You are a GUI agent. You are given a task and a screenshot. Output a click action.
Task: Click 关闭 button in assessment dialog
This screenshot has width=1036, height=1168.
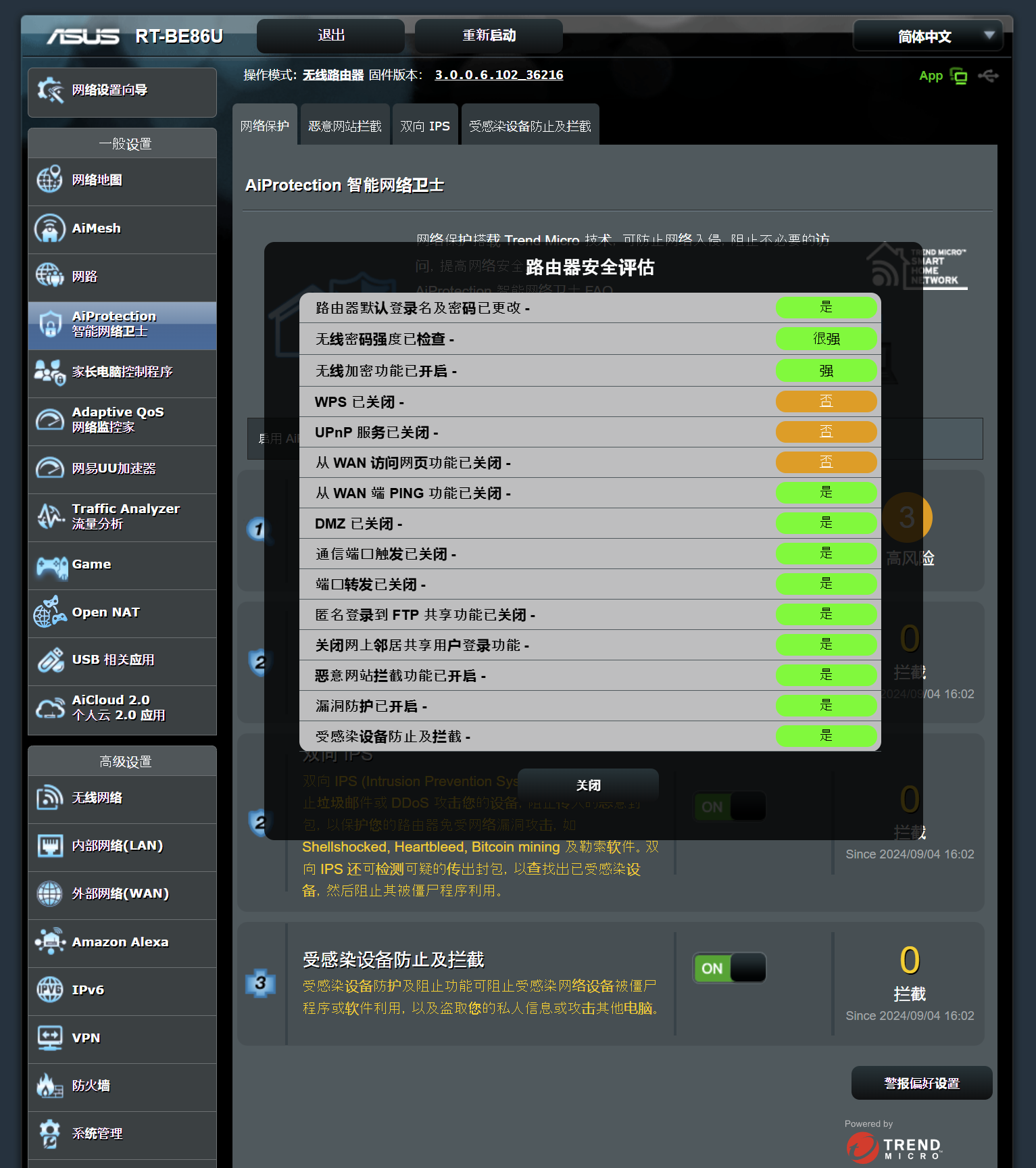(x=588, y=785)
